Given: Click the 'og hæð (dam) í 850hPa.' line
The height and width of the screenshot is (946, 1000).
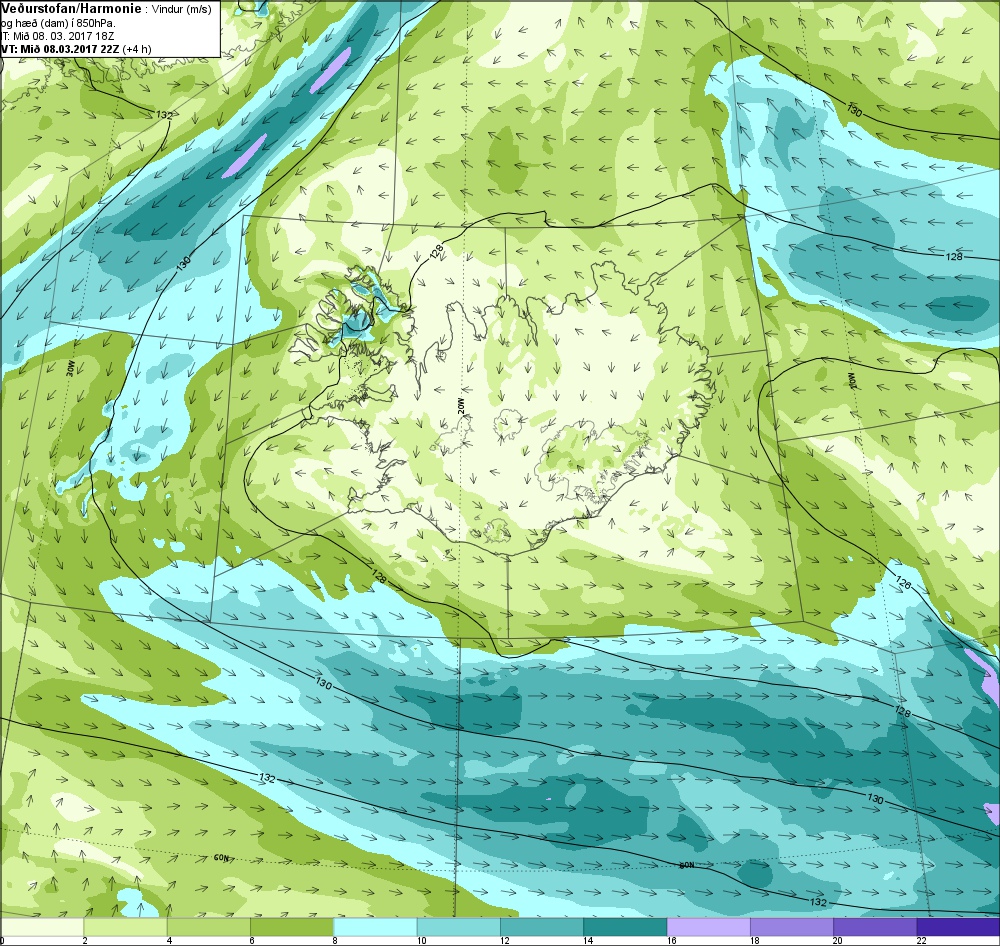Looking at the screenshot, I should click(x=58, y=24).
